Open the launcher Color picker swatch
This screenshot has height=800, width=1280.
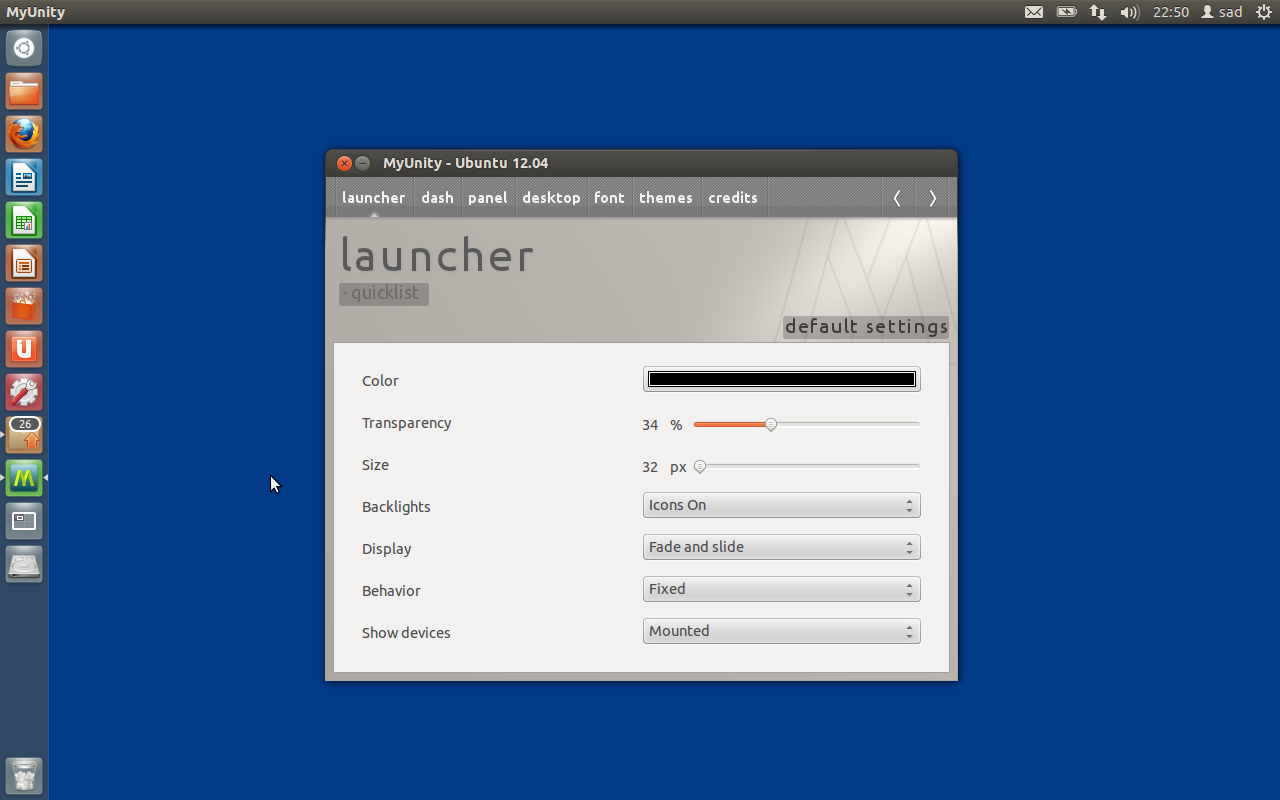[782, 379]
